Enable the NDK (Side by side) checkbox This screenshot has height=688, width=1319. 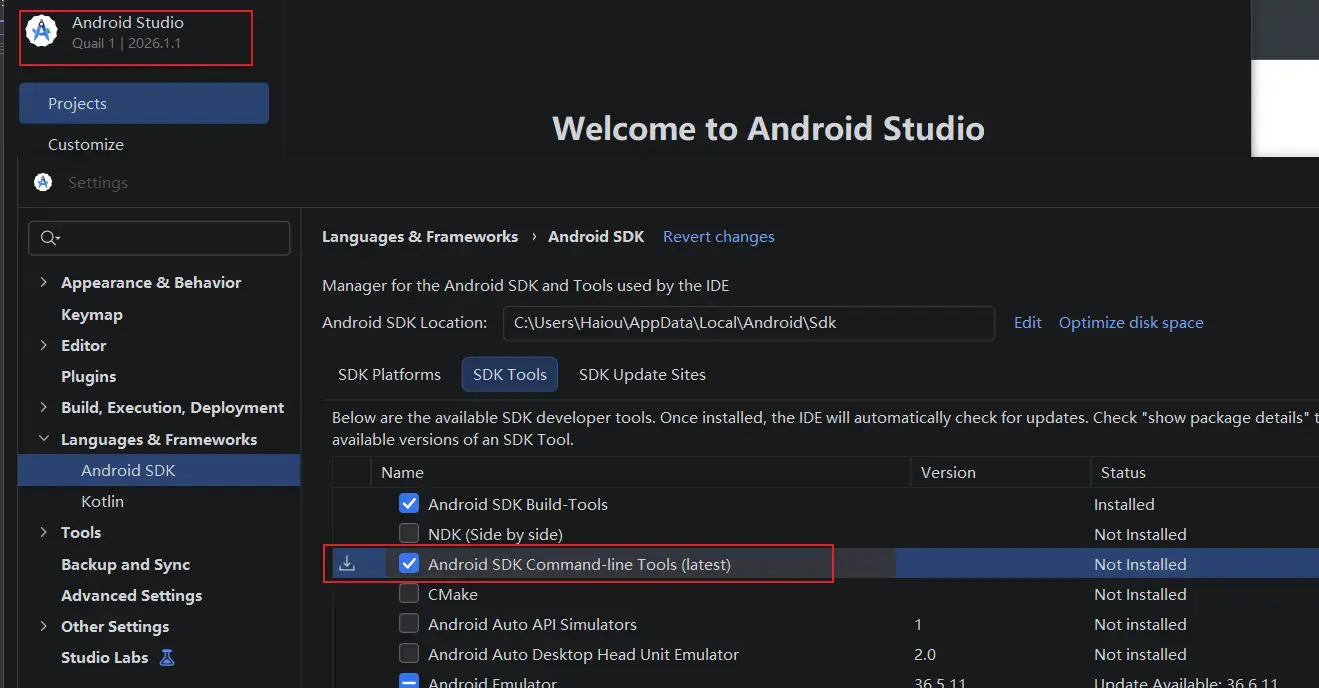409,534
